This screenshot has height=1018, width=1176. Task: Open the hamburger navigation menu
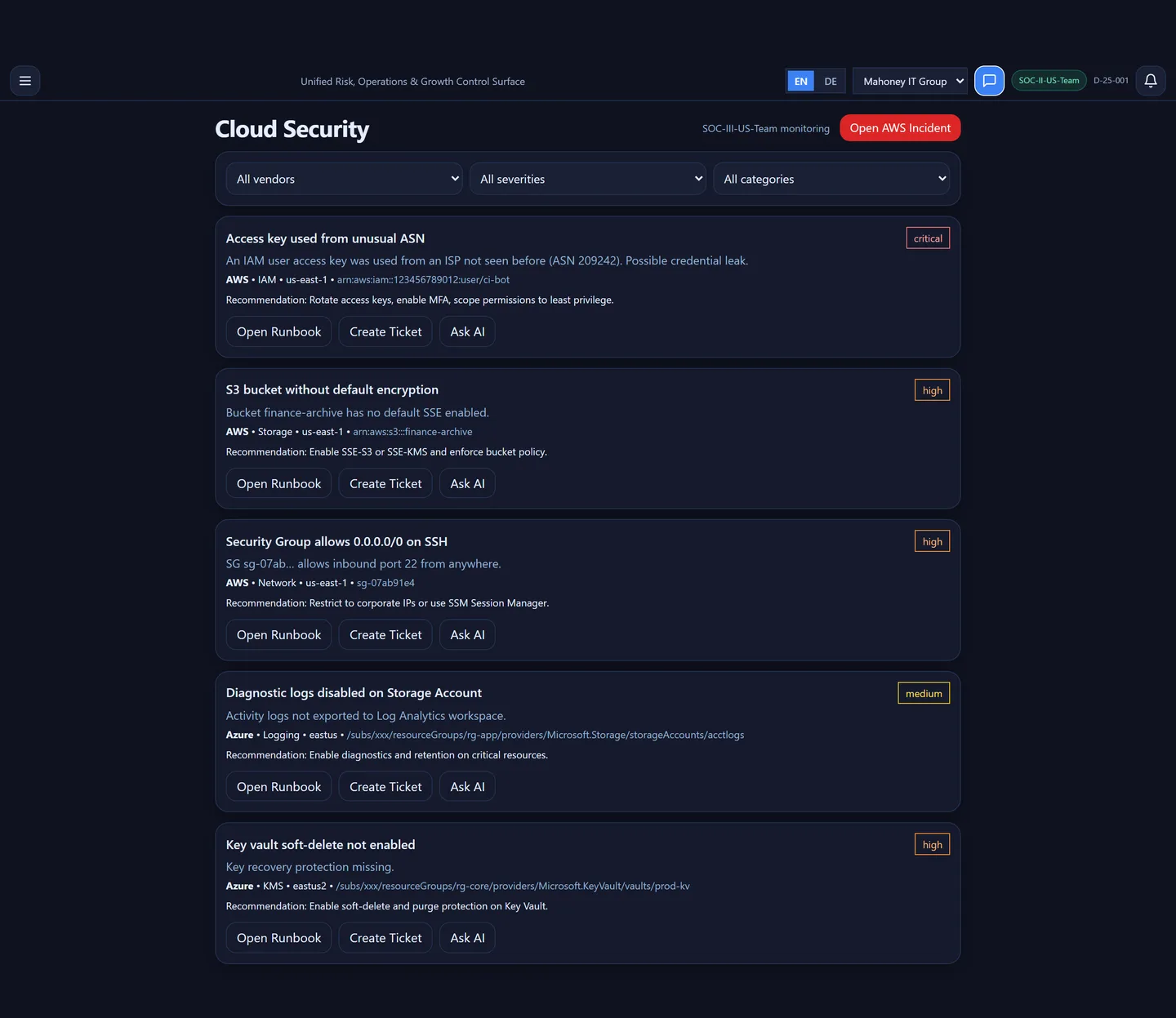click(24, 80)
